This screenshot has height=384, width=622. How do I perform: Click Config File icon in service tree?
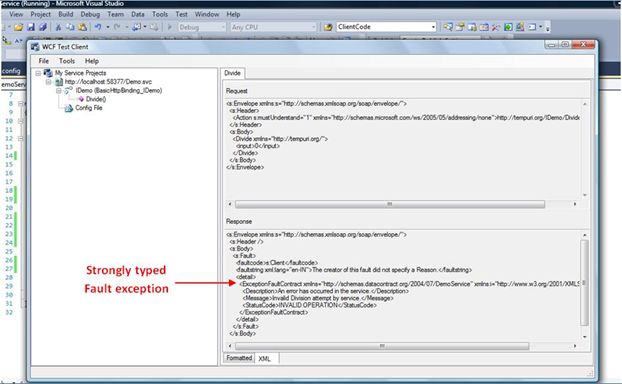[x=69, y=108]
